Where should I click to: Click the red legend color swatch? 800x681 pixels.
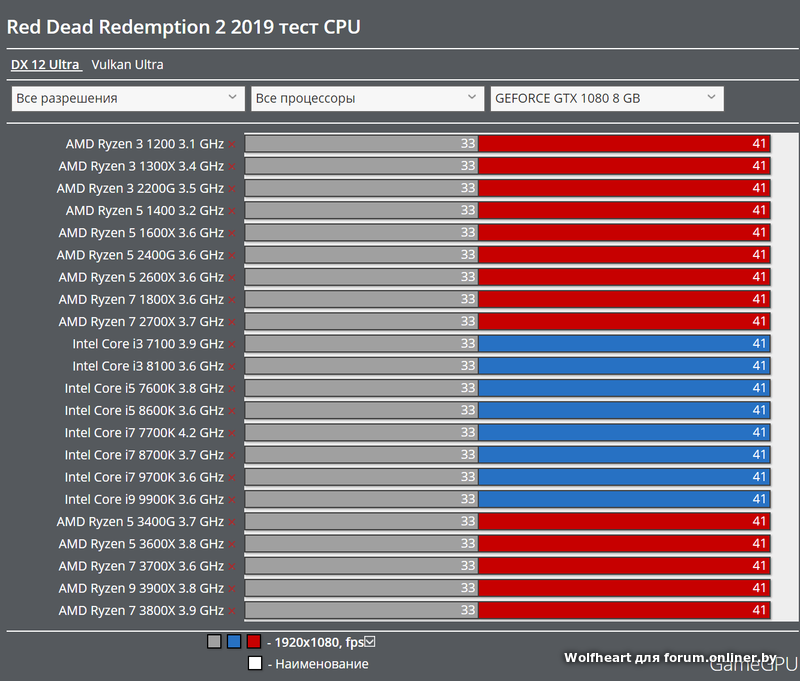(254, 642)
